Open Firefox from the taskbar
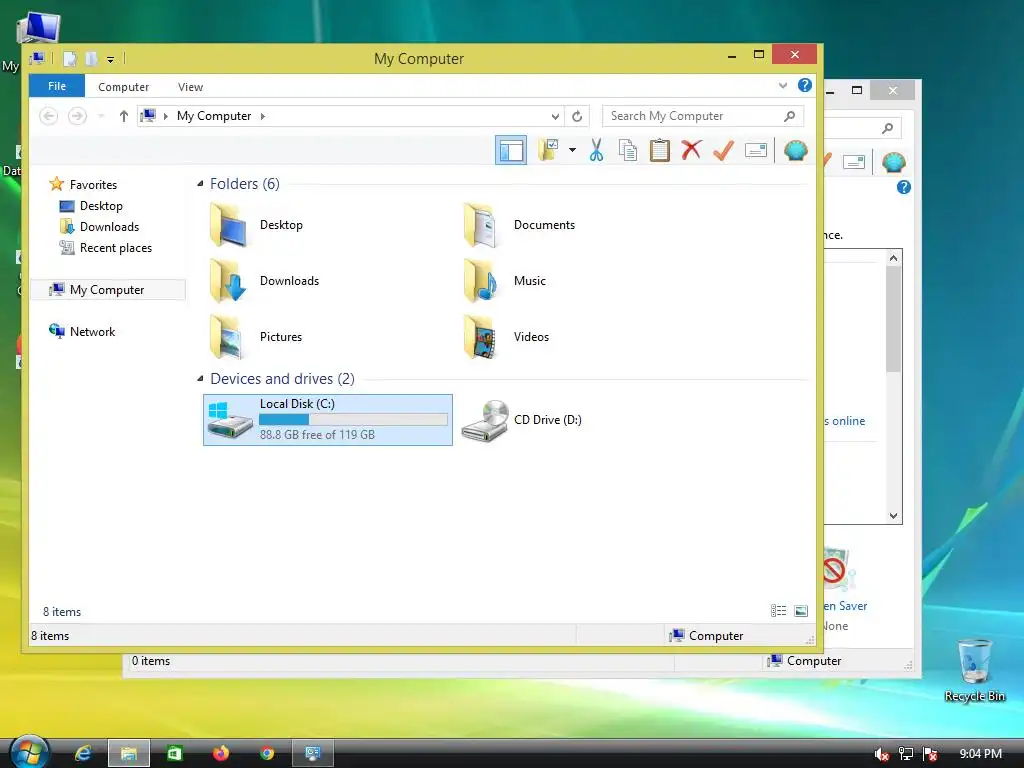This screenshot has width=1024, height=768. pyautogui.click(x=221, y=753)
